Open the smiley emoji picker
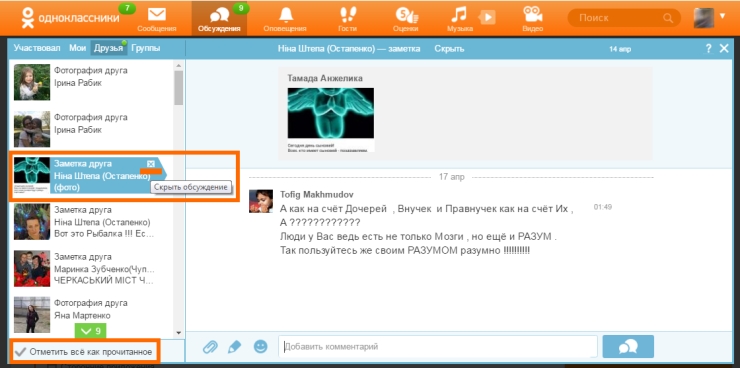This screenshot has width=740, height=368. click(260, 347)
